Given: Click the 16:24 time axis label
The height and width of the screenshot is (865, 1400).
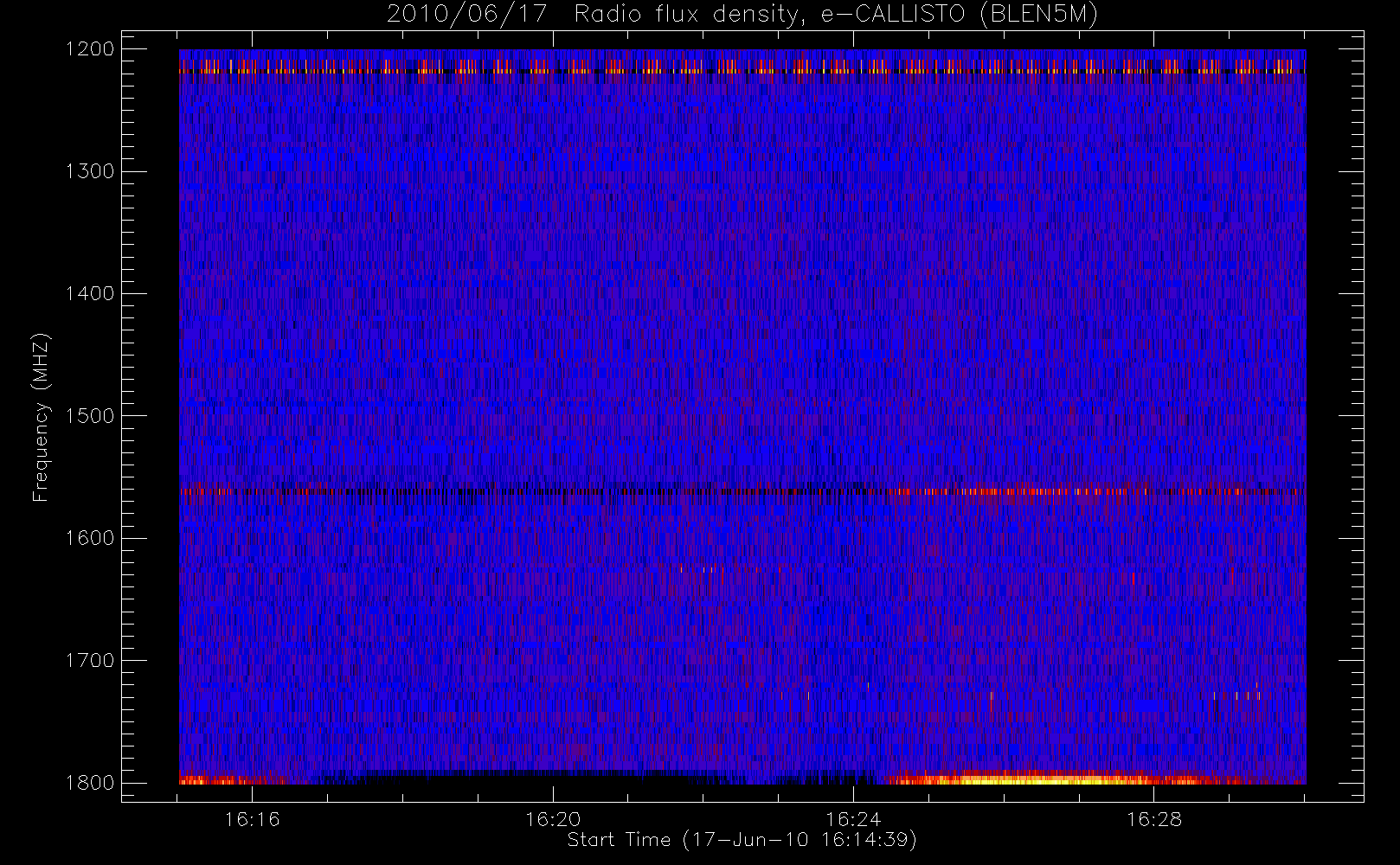Looking at the screenshot, I should [853, 819].
